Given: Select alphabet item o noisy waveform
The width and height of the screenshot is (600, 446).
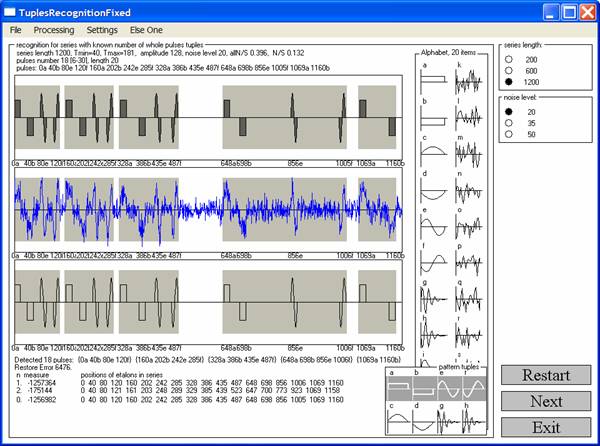Looking at the screenshot, I should pos(468,226).
